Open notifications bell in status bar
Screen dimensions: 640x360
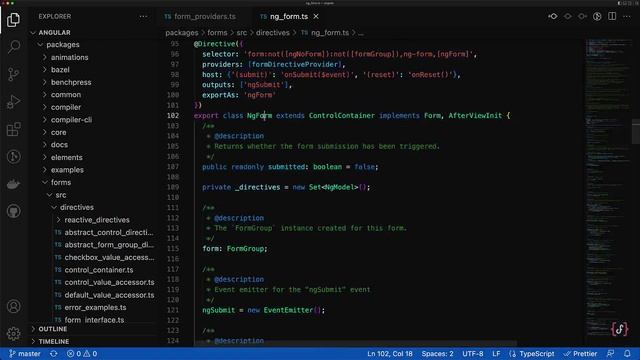pyautogui.click(x=627, y=353)
